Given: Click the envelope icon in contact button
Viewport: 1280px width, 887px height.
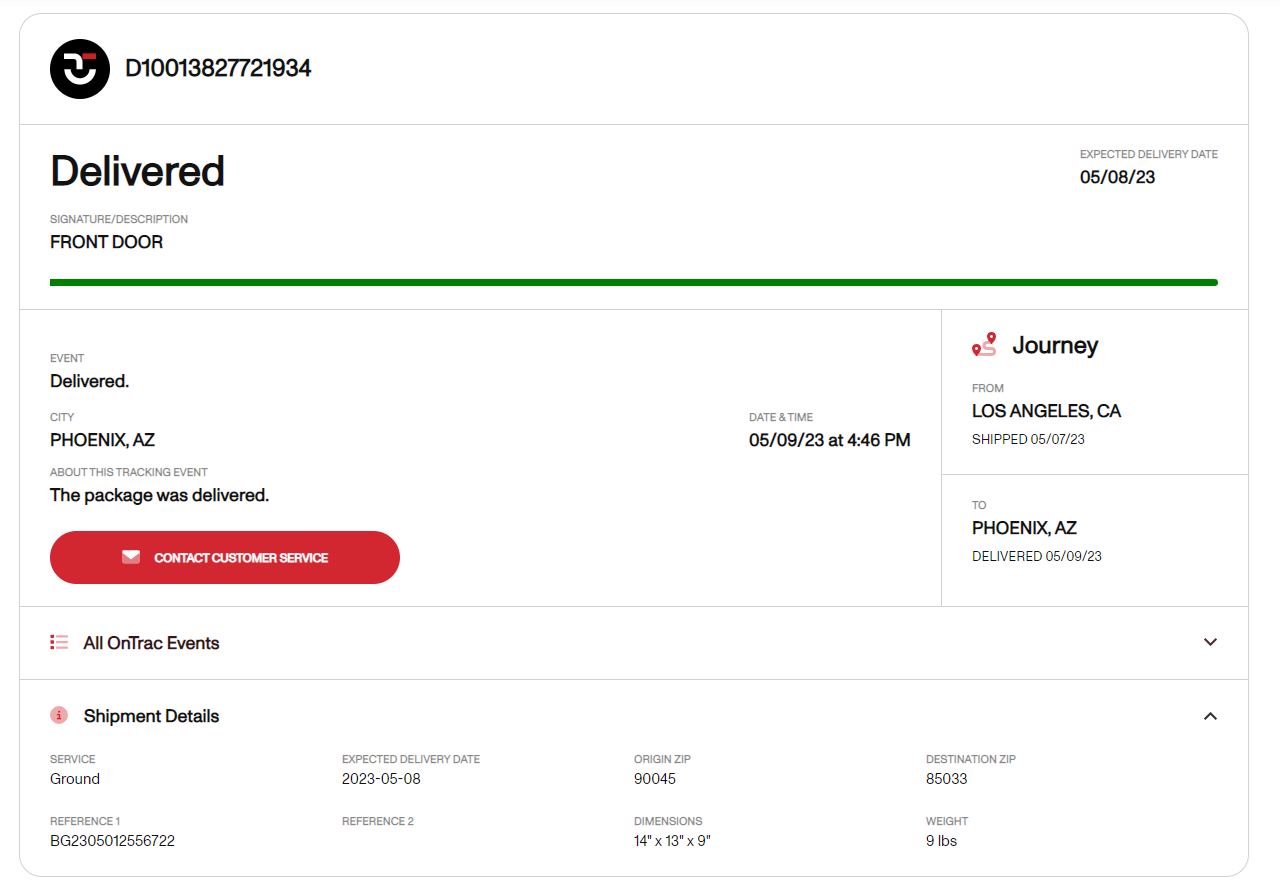Looking at the screenshot, I should (131, 557).
